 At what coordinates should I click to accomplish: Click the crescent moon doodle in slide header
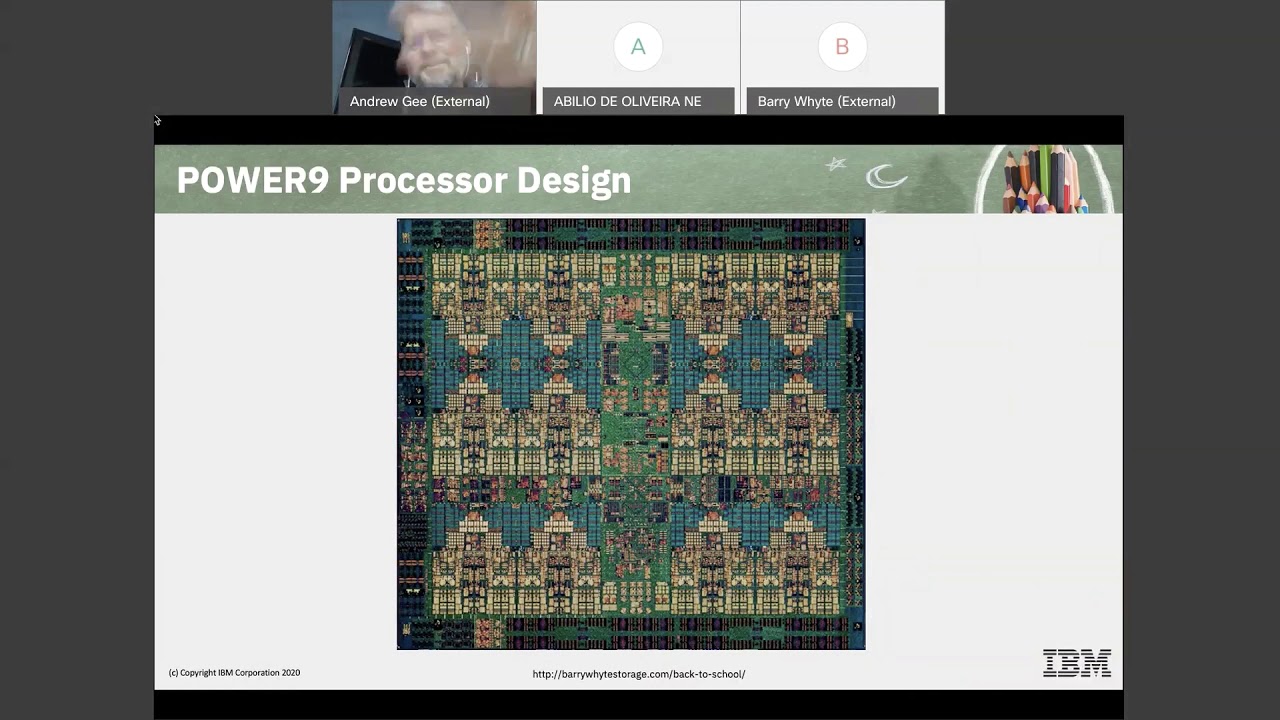pyautogui.click(x=886, y=177)
